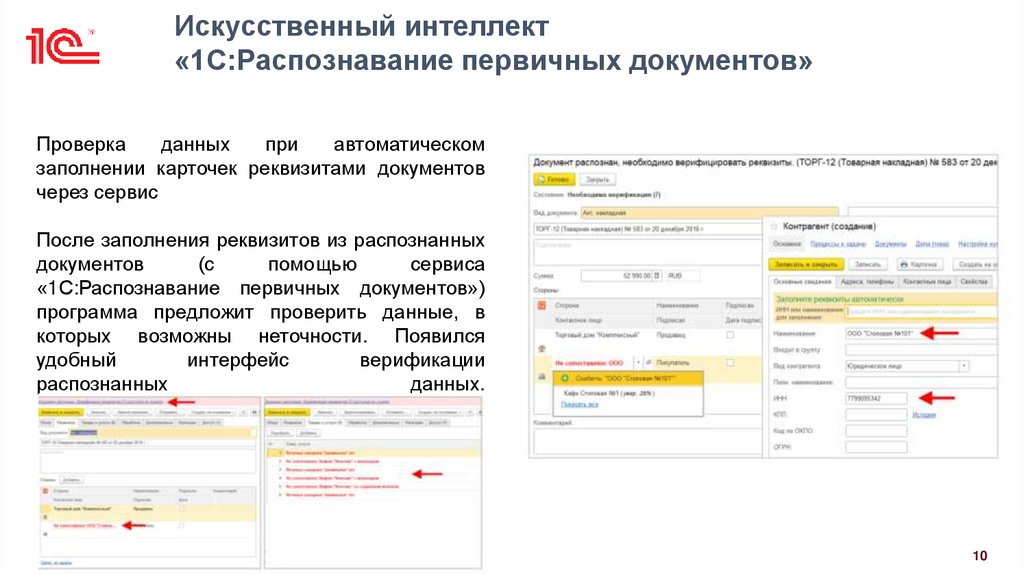Click the red table icon in Стороны header
This screenshot has height=574, width=1024.
[541, 305]
